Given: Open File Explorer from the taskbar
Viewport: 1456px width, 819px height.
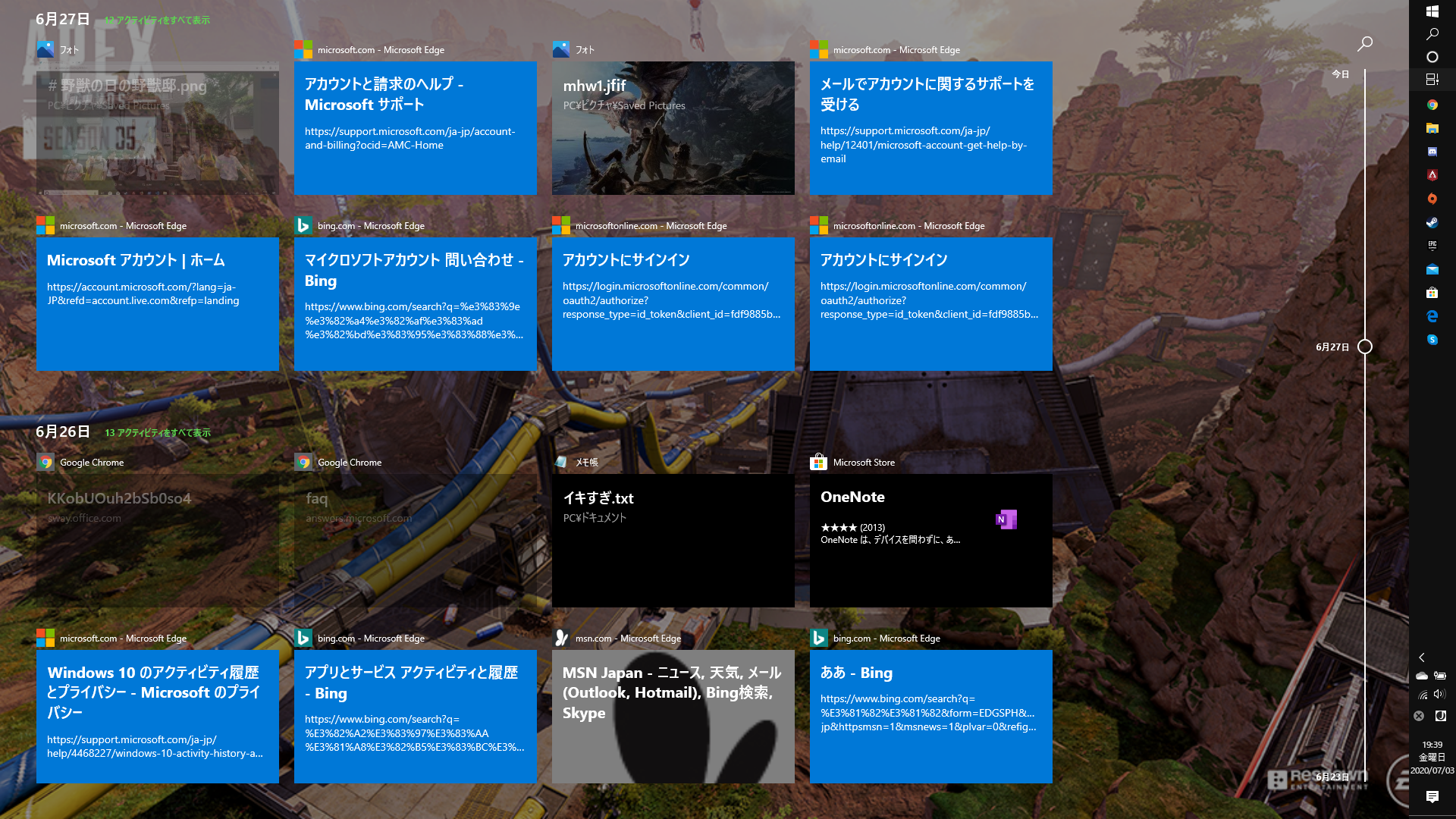Looking at the screenshot, I should 1432,128.
